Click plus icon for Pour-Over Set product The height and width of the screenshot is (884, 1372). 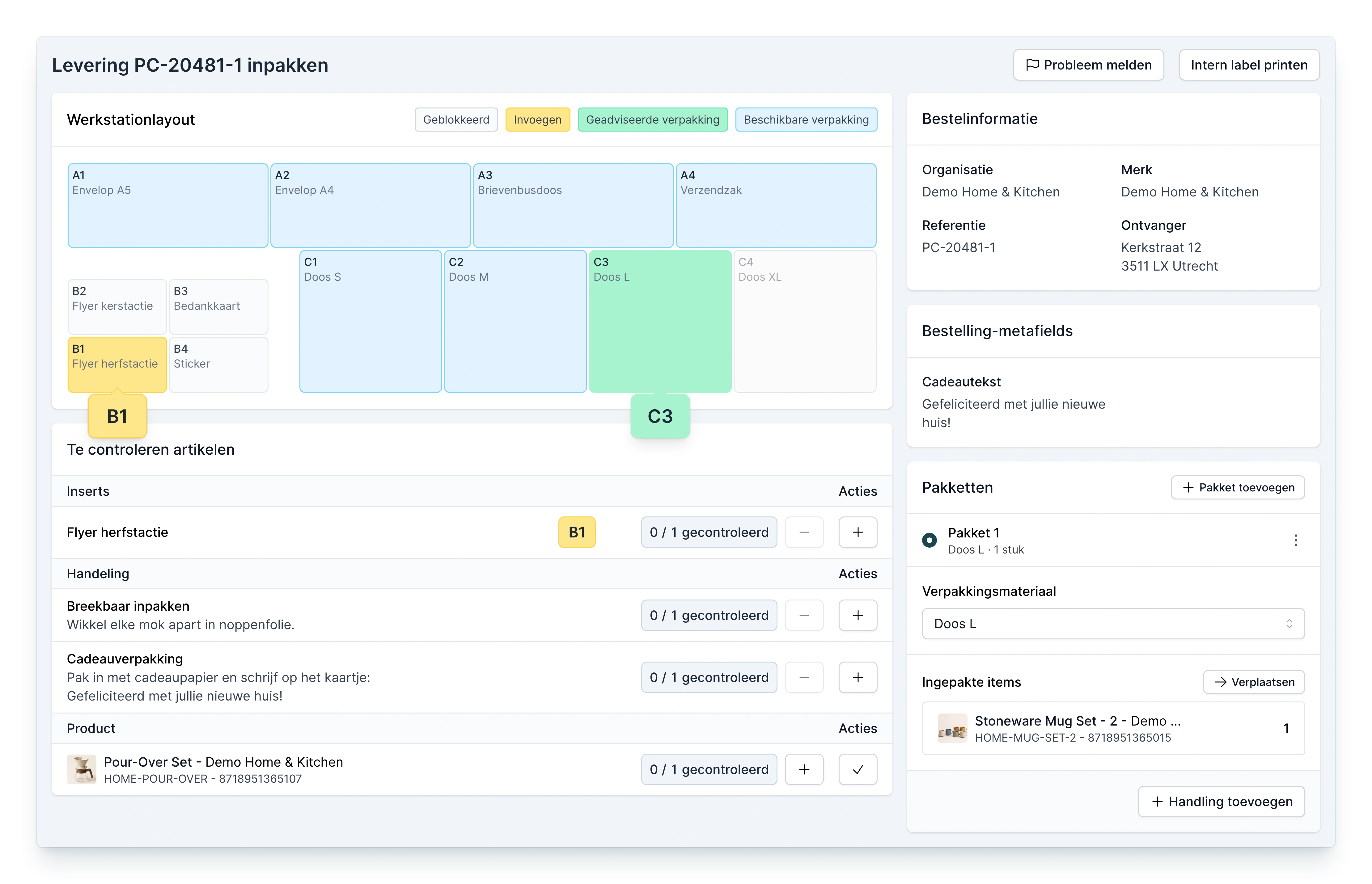pos(804,769)
